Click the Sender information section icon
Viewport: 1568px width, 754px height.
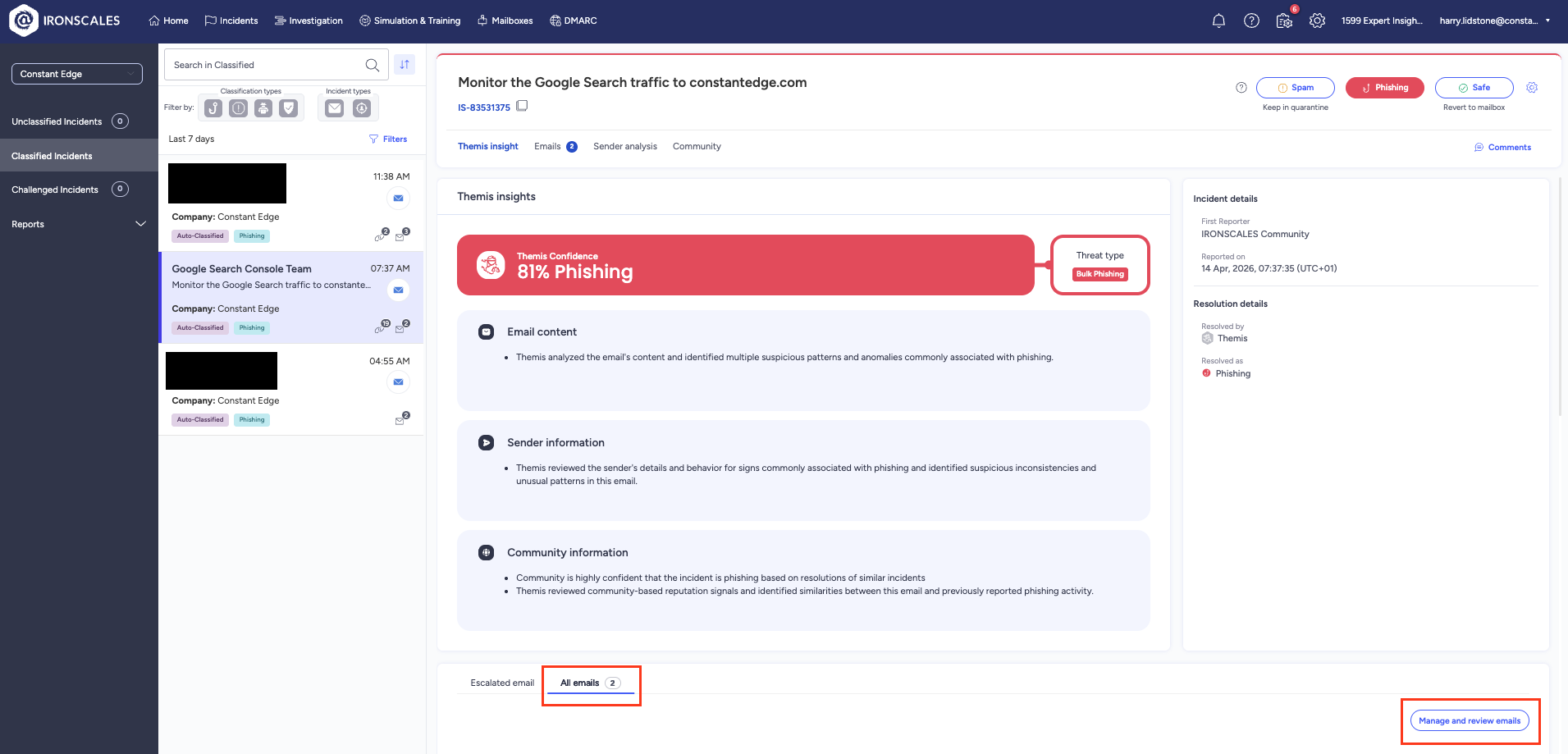pos(487,443)
